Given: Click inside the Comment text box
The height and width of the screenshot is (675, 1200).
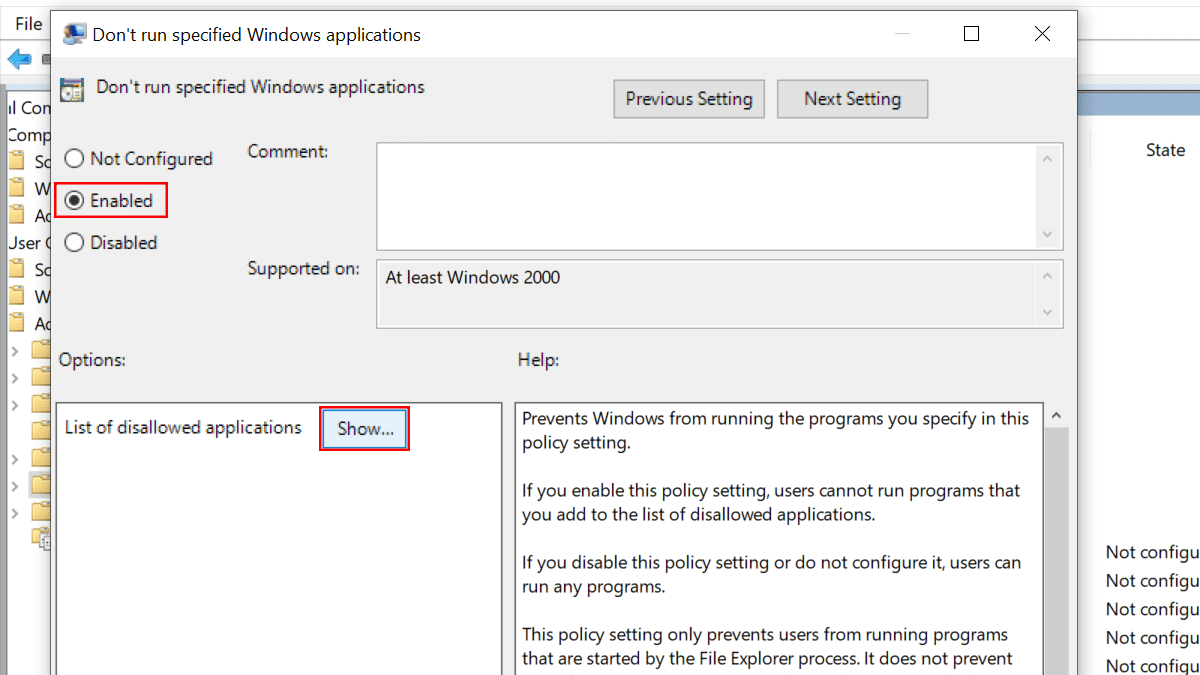Looking at the screenshot, I should tap(706, 196).
